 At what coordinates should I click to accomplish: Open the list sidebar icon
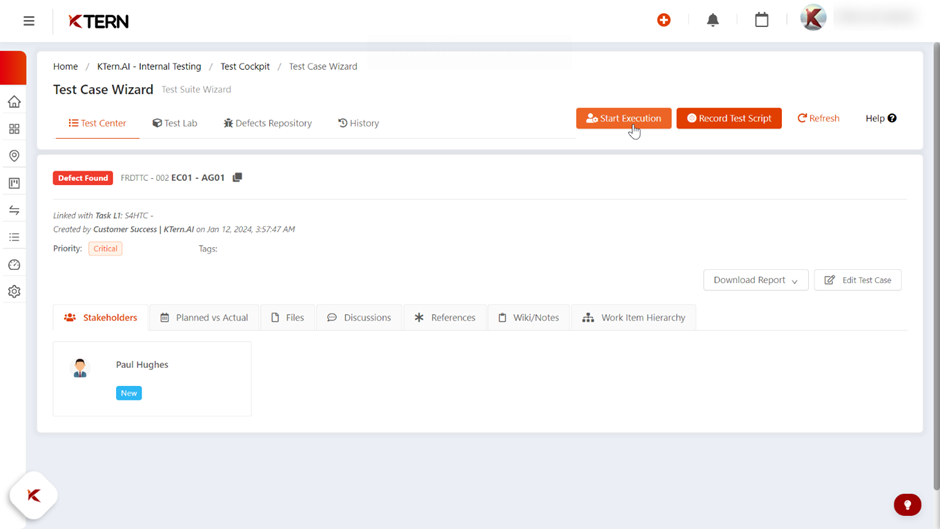[x=14, y=238]
